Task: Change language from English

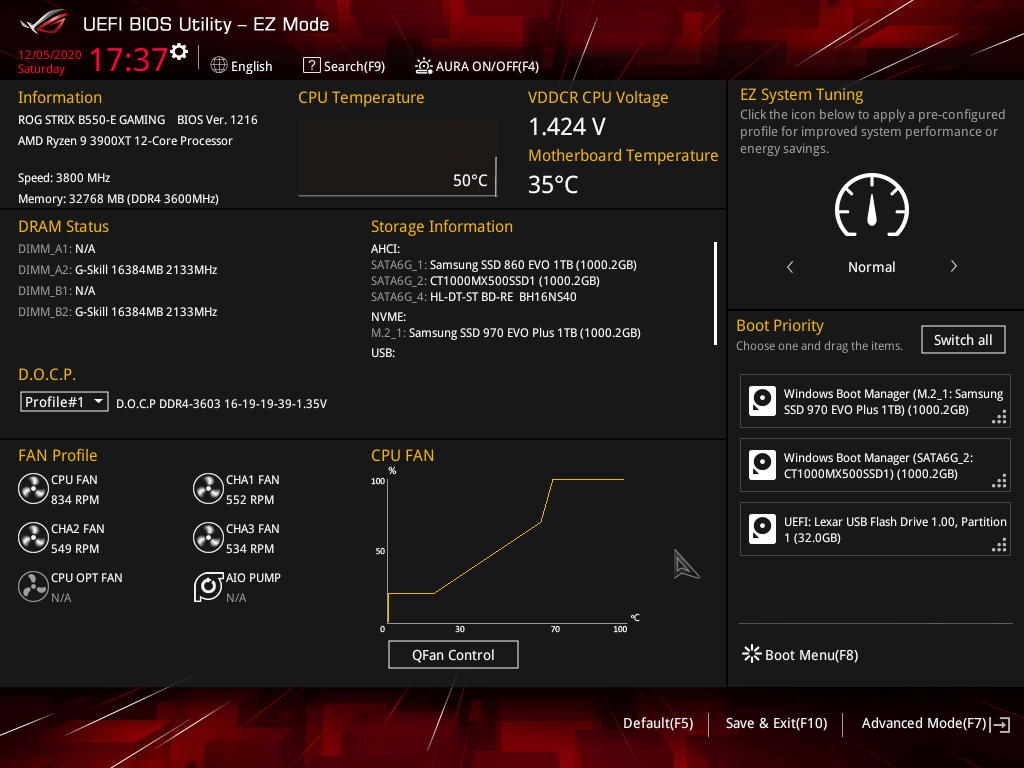Action: [x=242, y=66]
